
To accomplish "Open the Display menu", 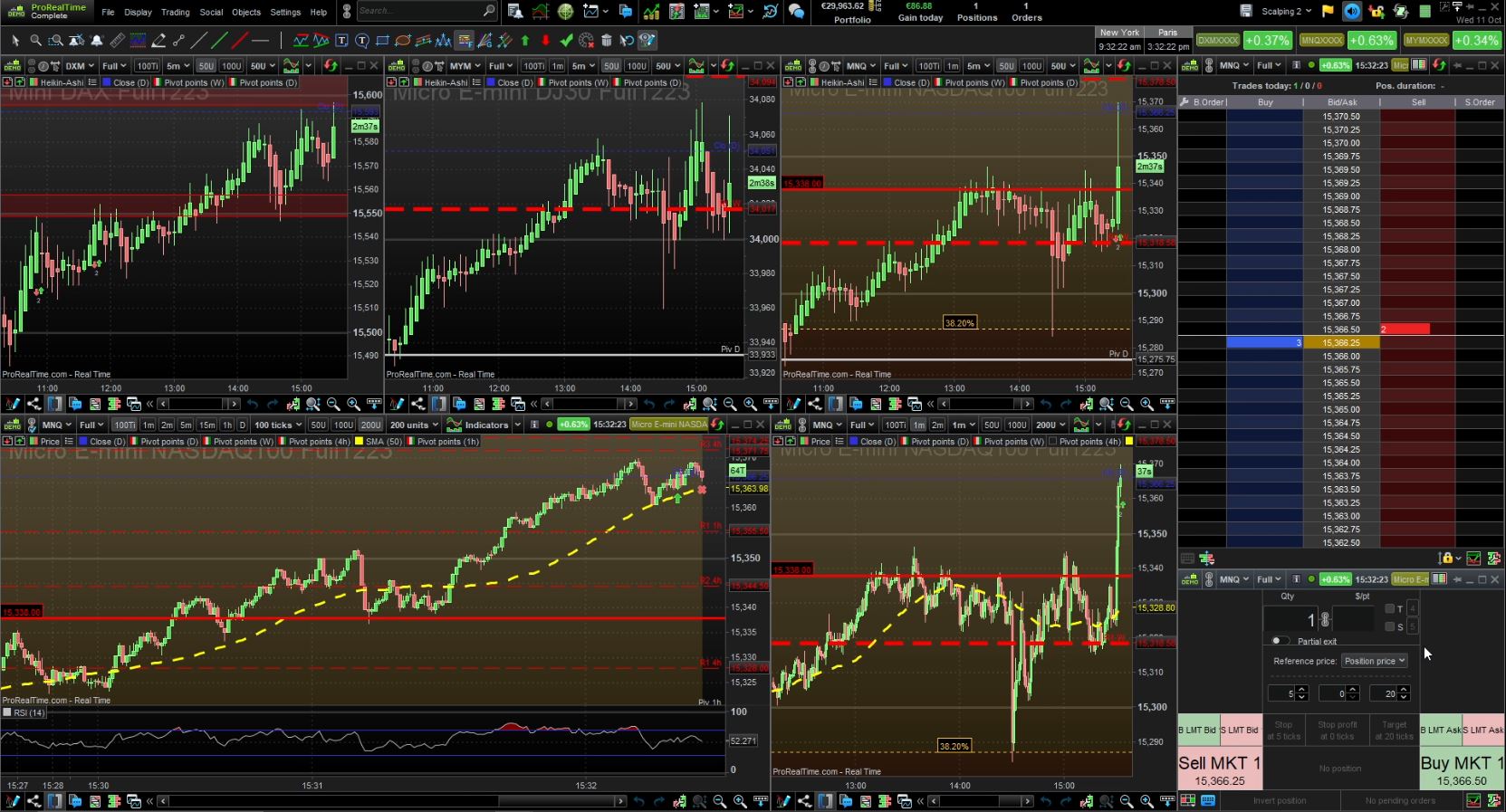I will [138, 12].
